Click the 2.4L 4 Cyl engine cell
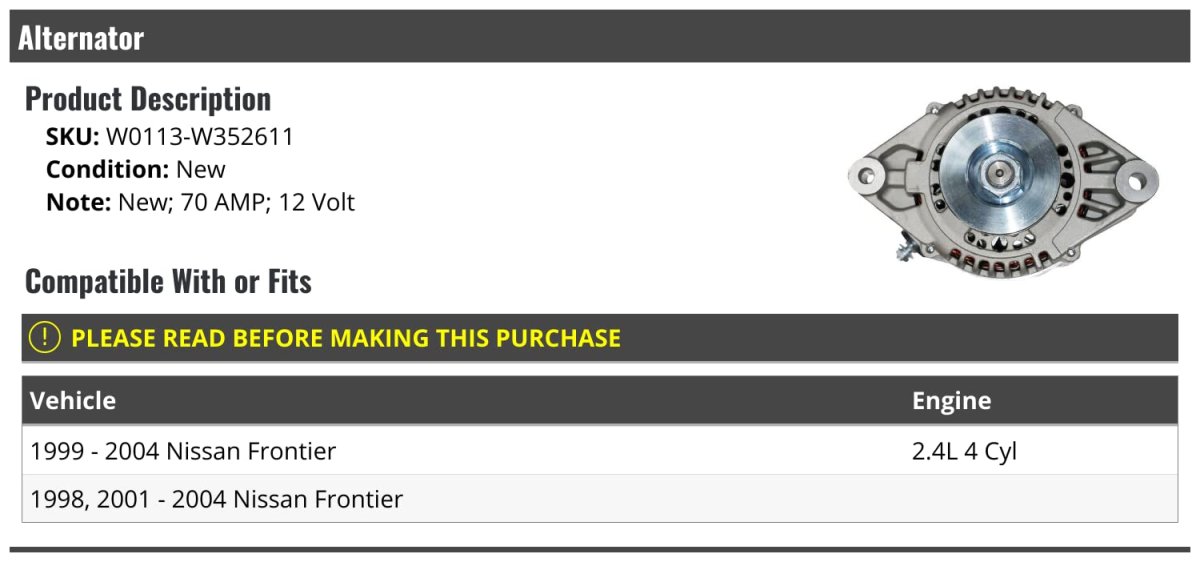 pos(964,451)
